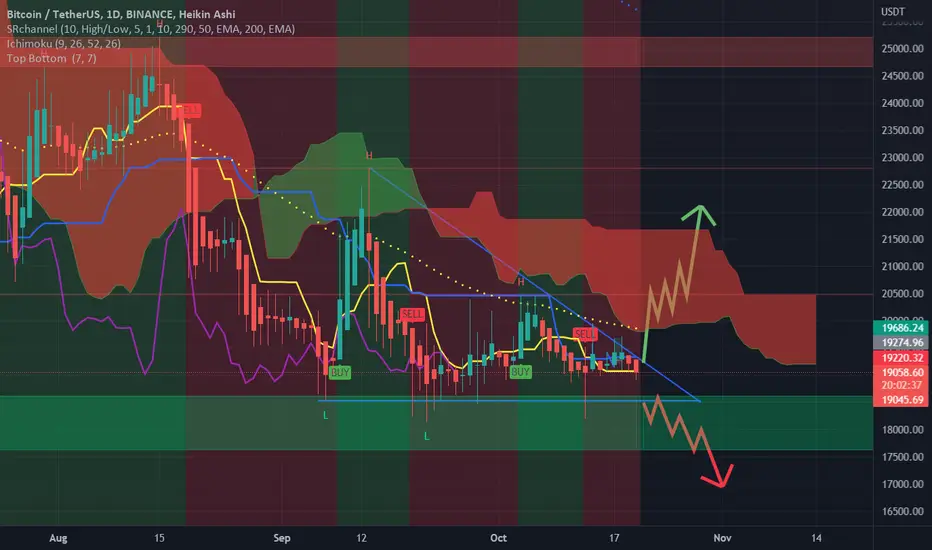Click 25000.00 on the price axis

[x=902, y=48]
